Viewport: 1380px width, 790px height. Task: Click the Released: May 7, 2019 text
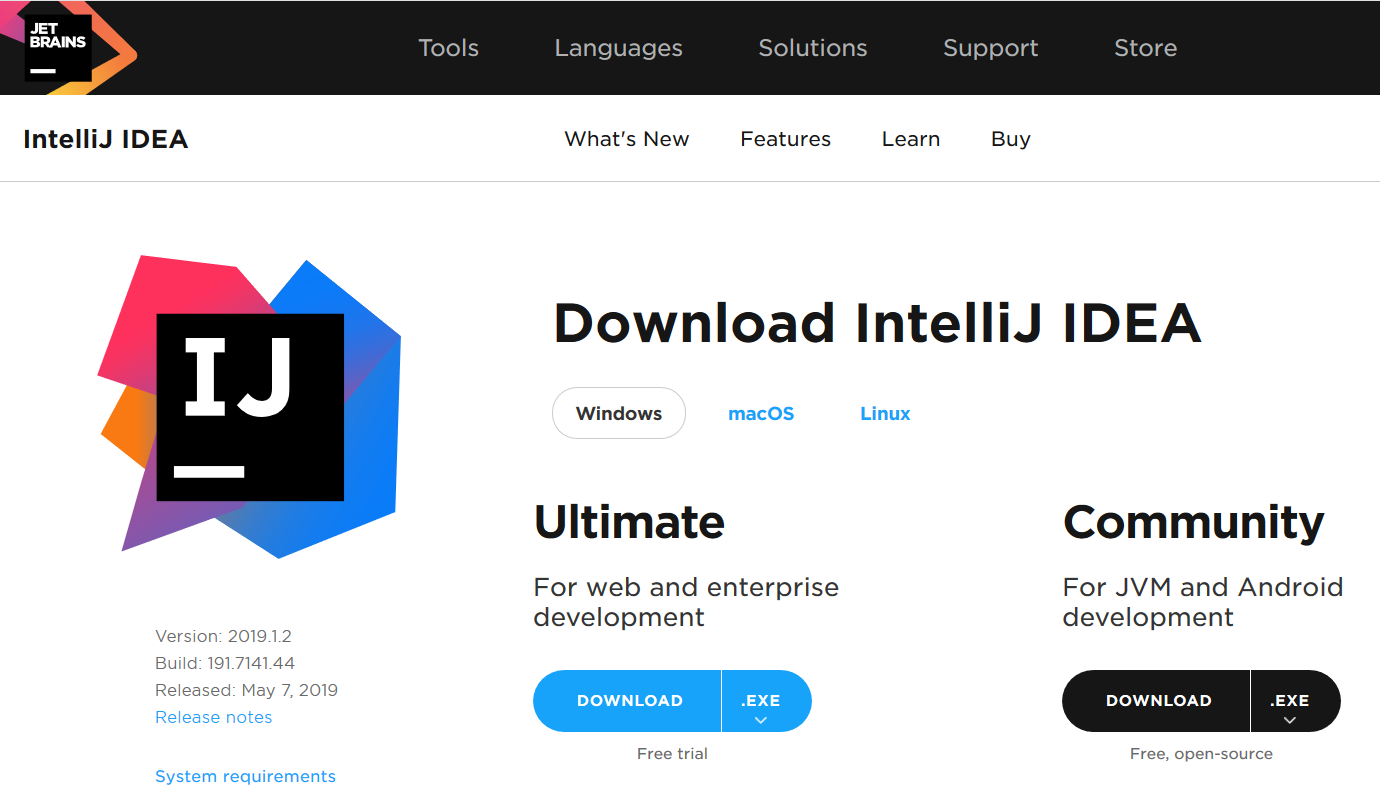point(246,690)
